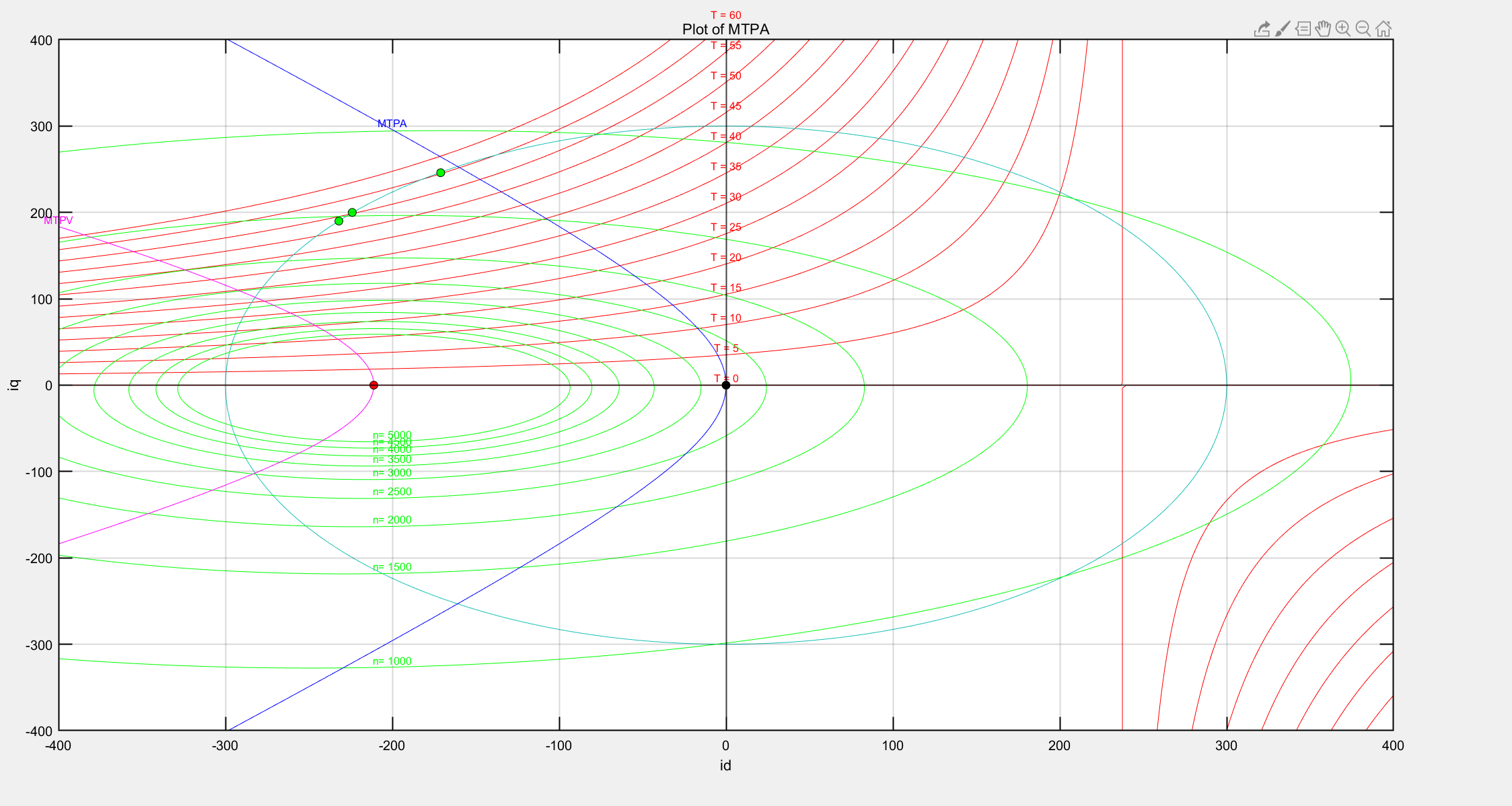Select the pan hand tool
Viewport: 1512px width, 806px height.
(x=1323, y=29)
